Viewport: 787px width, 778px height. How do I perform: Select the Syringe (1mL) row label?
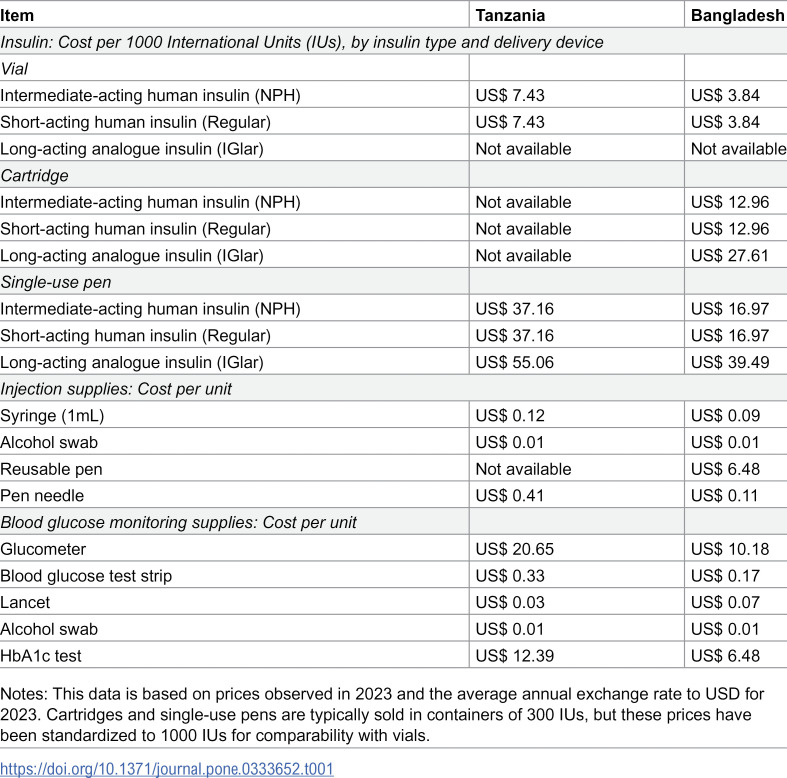52,416
